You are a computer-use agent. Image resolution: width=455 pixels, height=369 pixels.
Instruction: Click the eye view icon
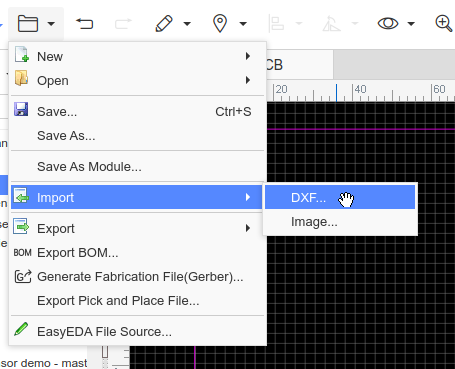pyautogui.click(x=388, y=23)
